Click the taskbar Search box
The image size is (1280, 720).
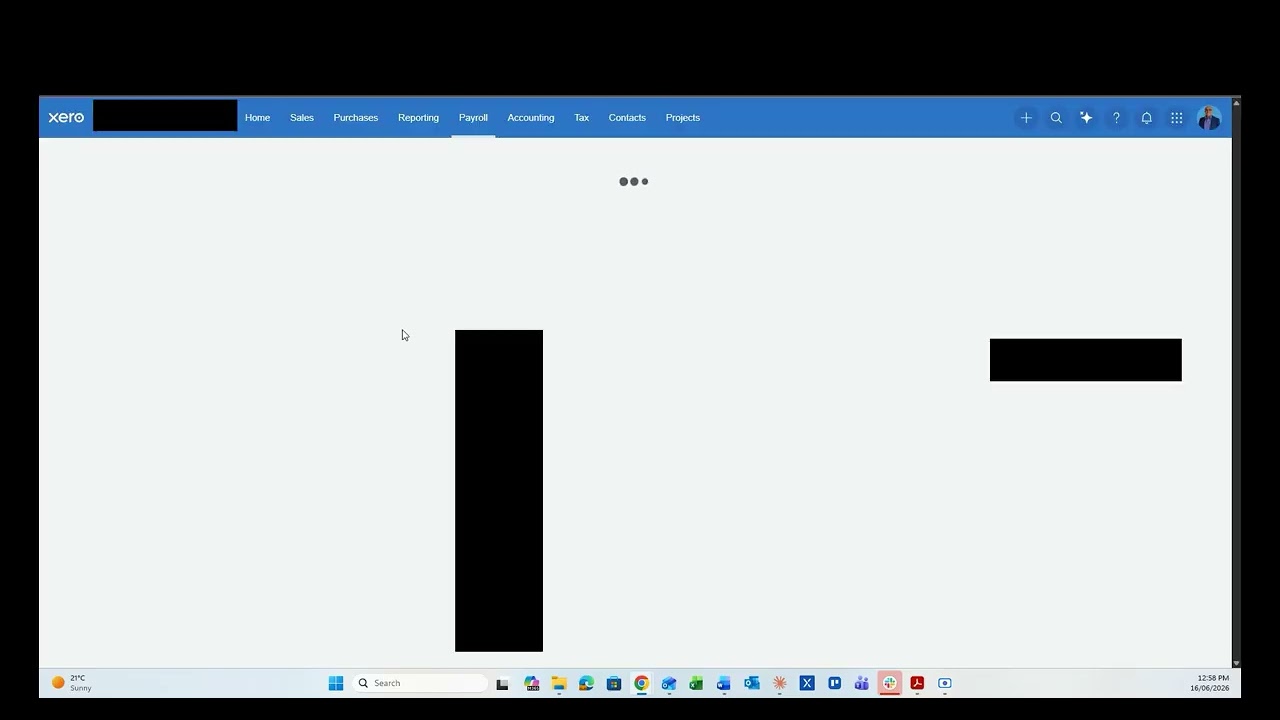[421, 683]
